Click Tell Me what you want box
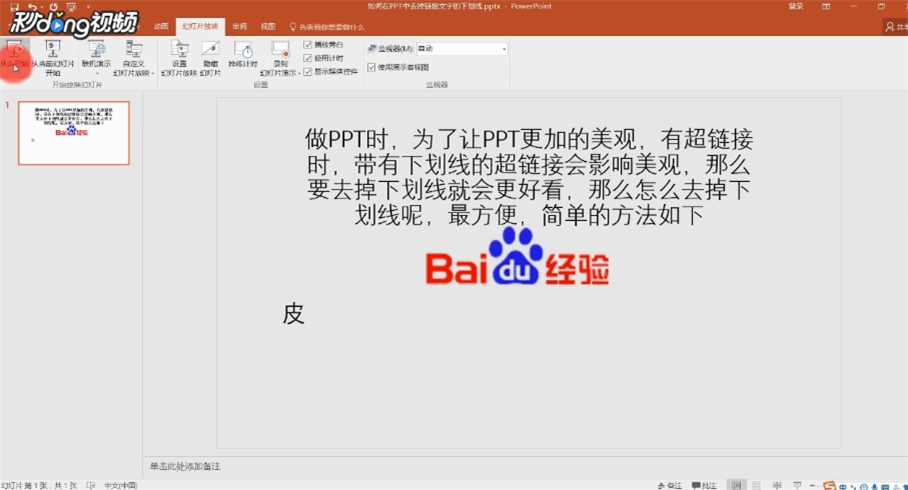The image size is (908, 490). tap(327, 27)
